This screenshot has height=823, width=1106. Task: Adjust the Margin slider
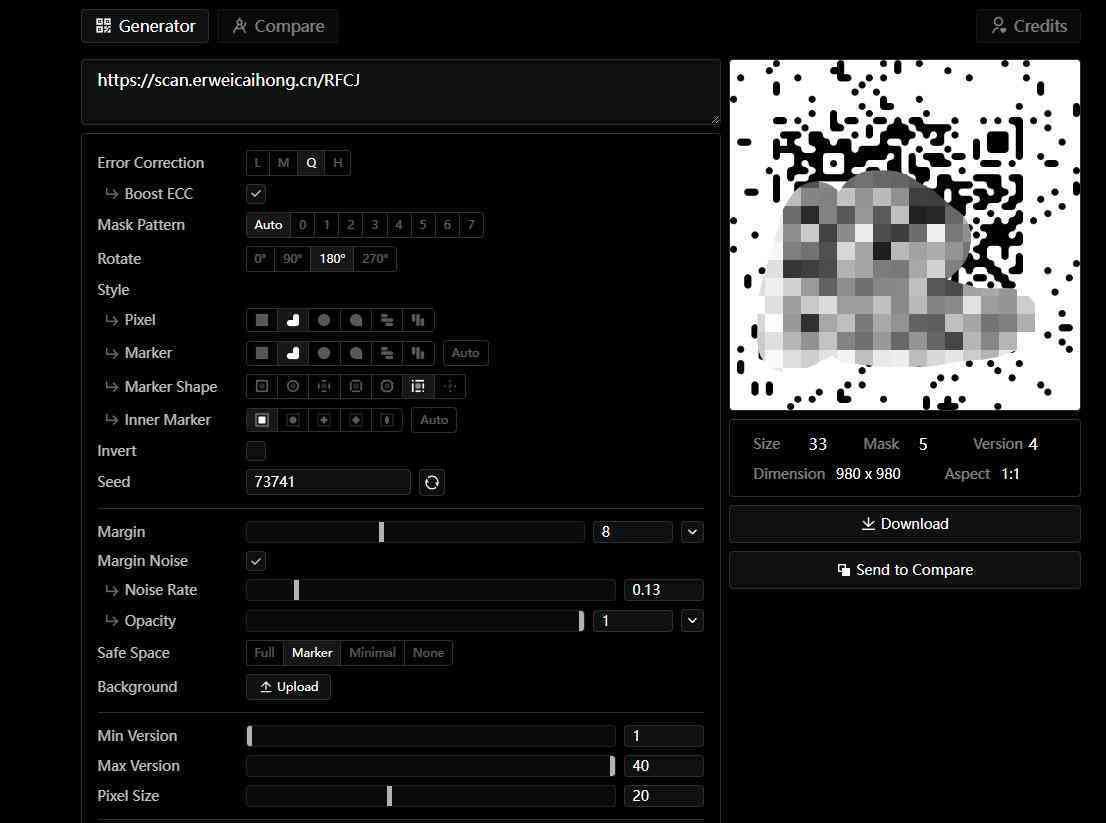point(415,532)
